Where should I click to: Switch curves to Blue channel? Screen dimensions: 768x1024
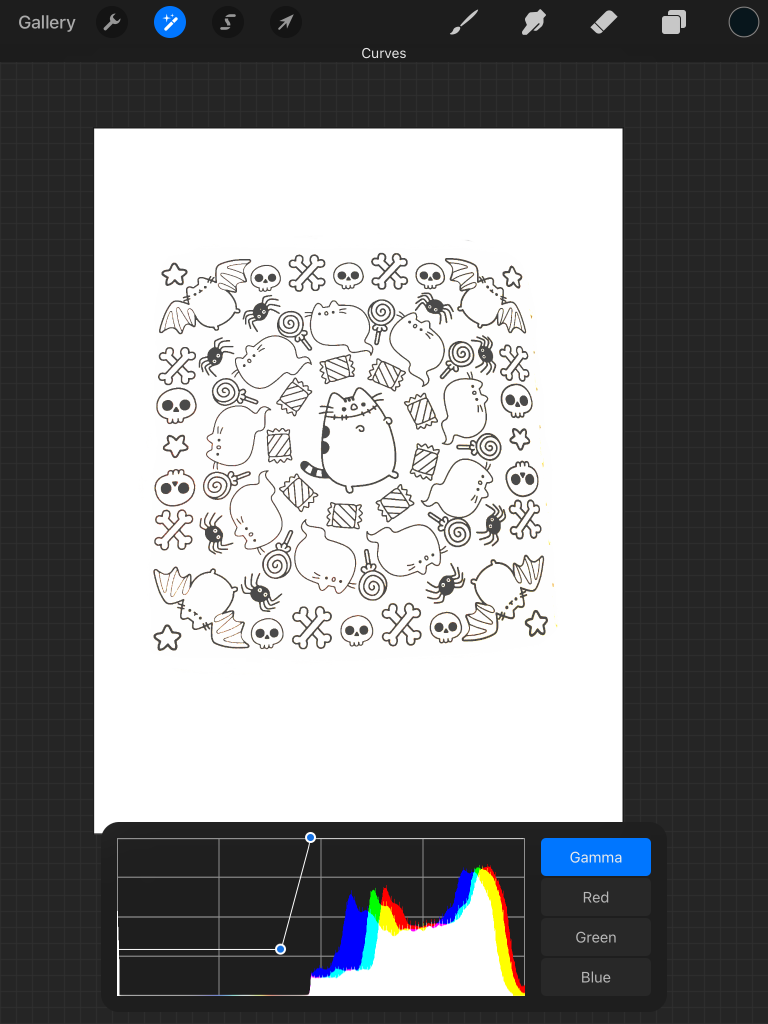[596, 977]
